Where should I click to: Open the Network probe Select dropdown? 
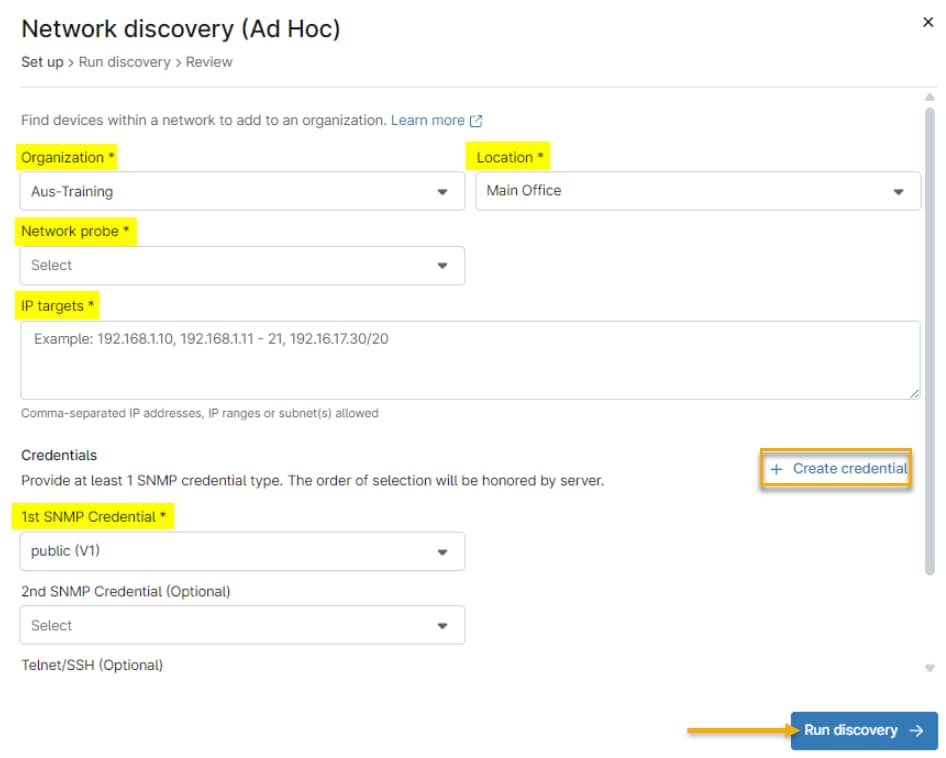[x=240, y=265]
